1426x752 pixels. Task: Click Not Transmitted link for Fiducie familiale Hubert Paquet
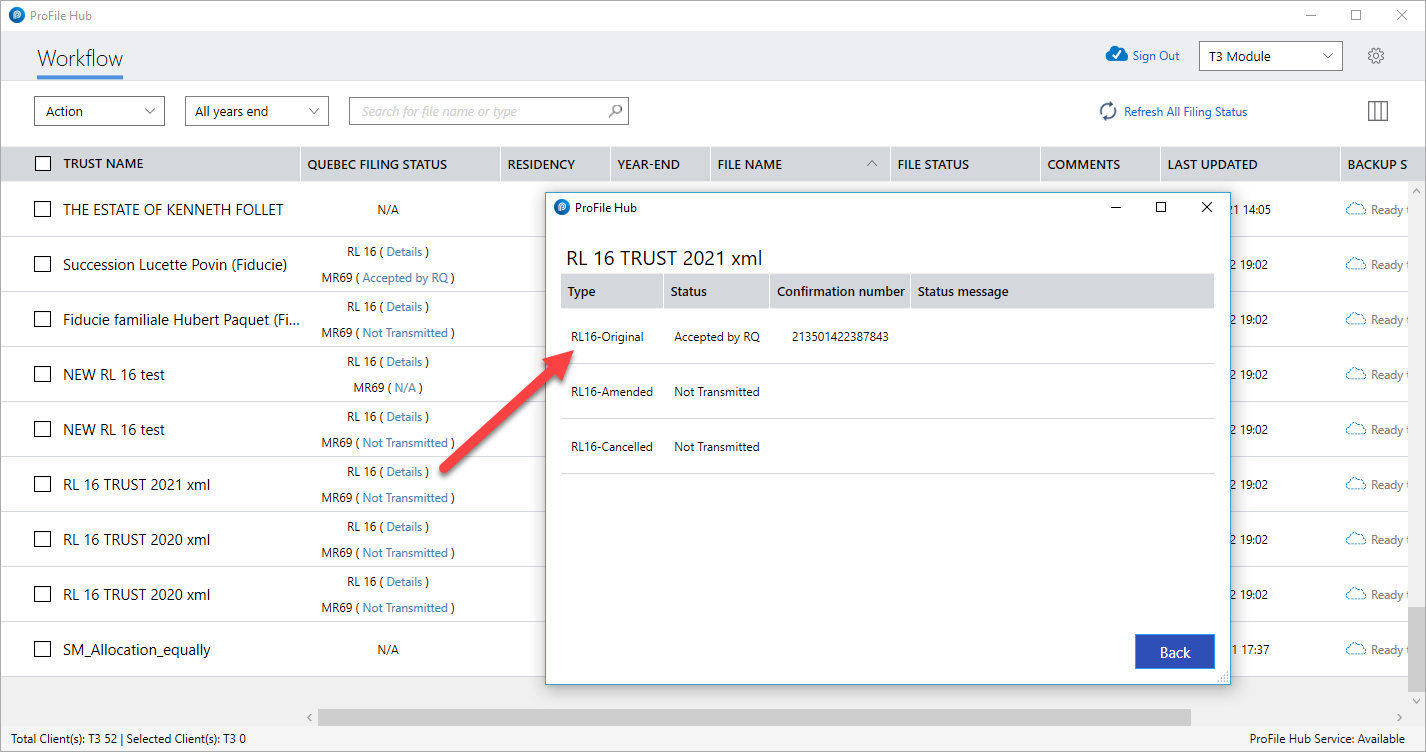pyautogui.click(x=405, y=333)
